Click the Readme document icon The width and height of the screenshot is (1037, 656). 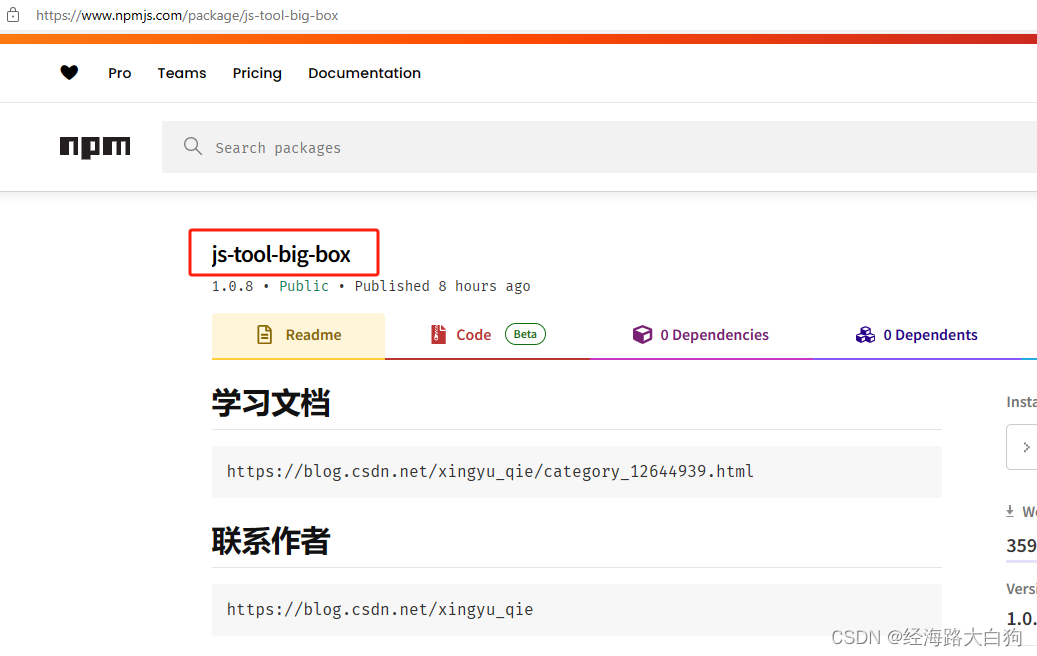[x=263, y=334]
